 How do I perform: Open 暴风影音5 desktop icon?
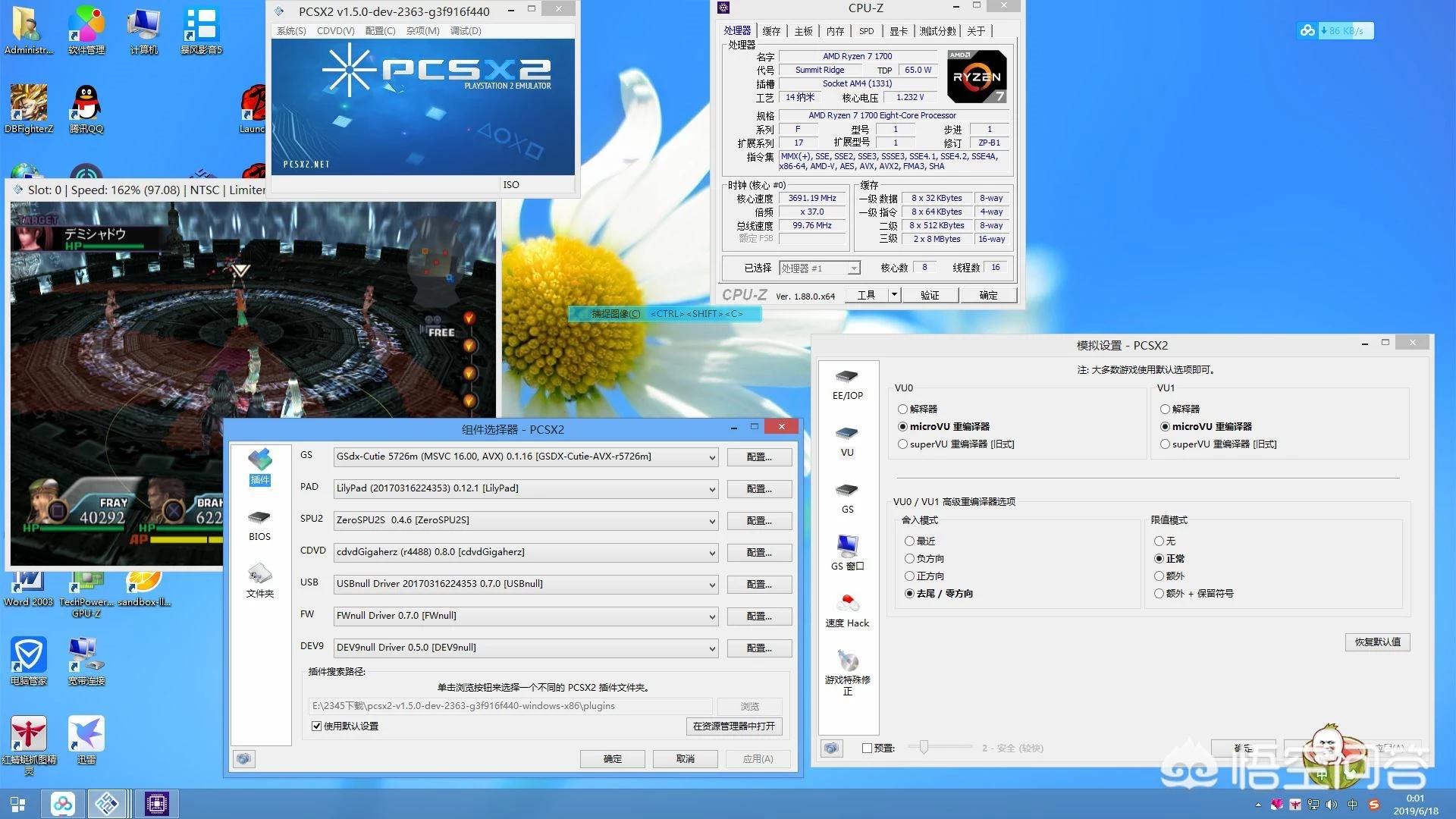pyautogui.click(x=201, y=30)
